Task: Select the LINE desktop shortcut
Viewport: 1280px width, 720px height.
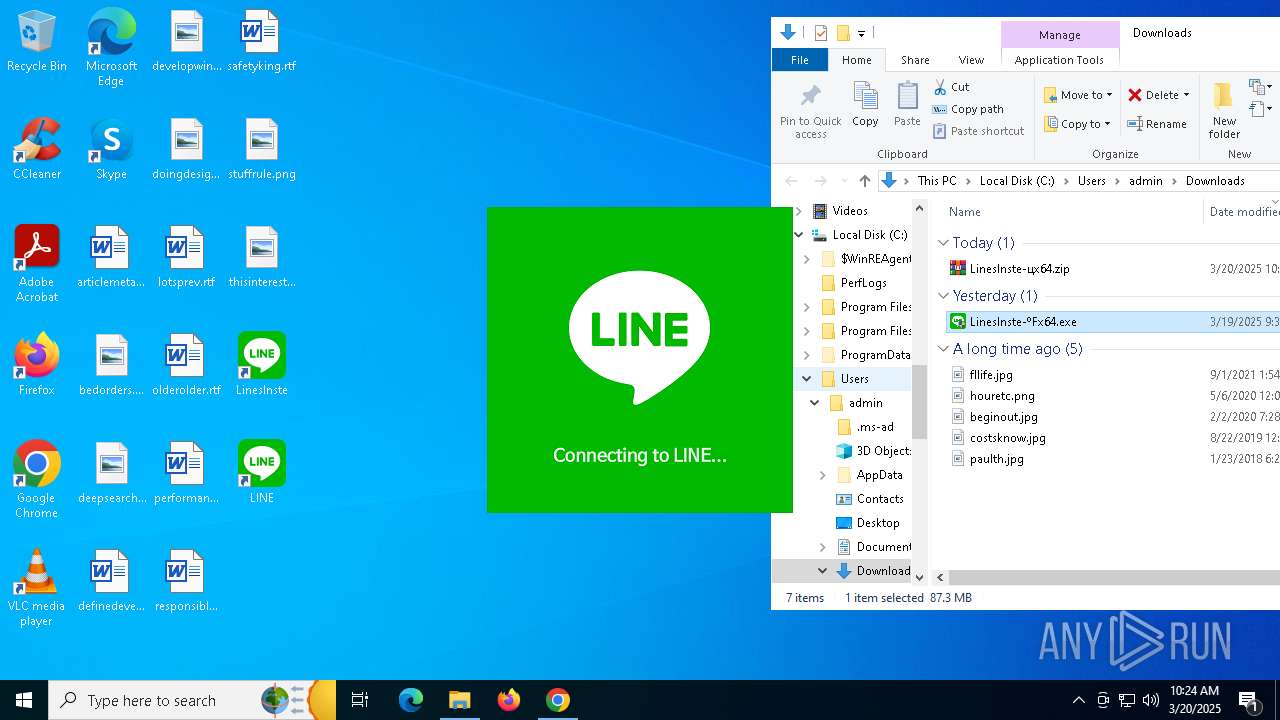Action: pos(262,474)
